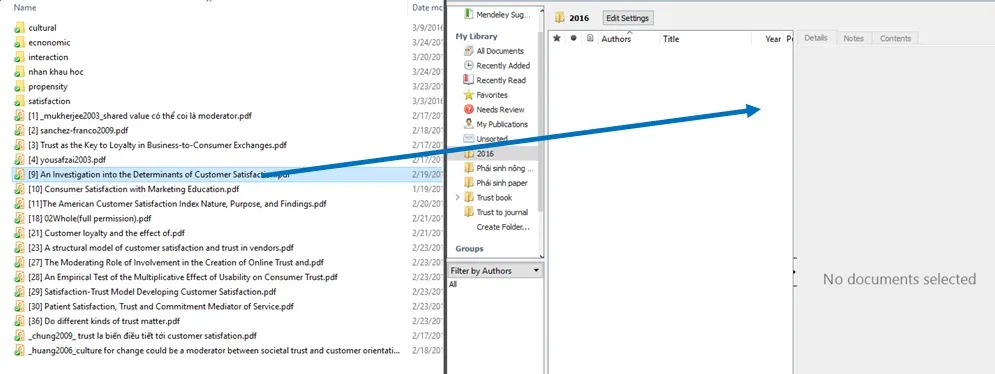The image size is (995, 374).
Task: Click the Phái sinh paper folder icon
Action: pos(469,183)
